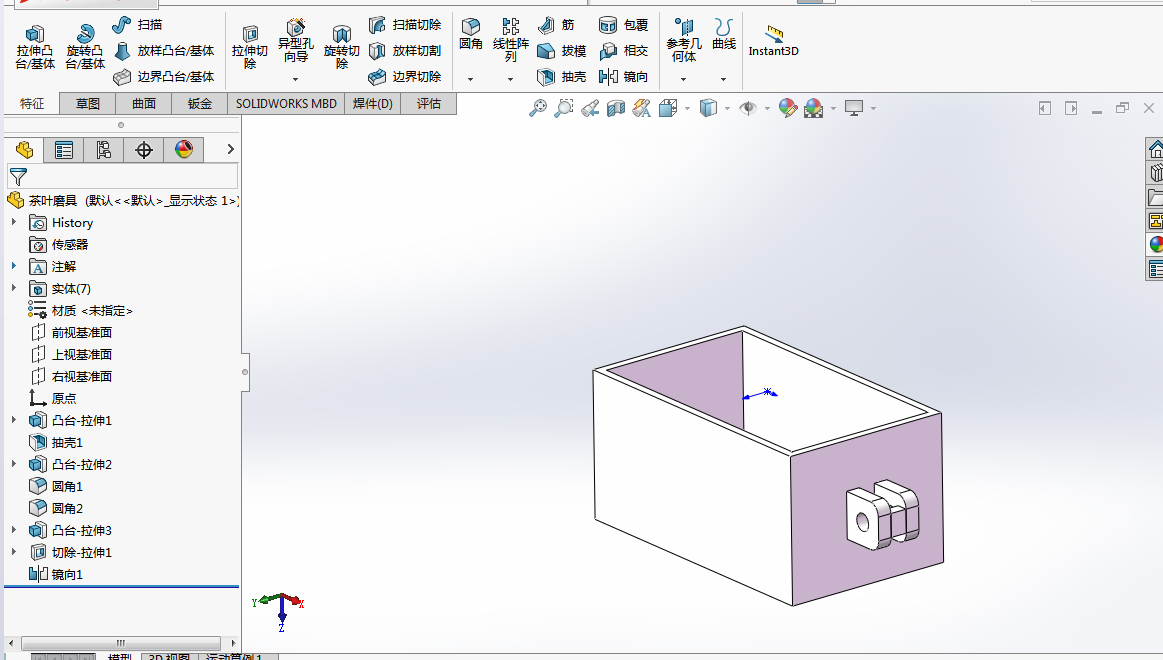The width and height of the screenshot is (1163, 660).
Task: Select the 旋转凸台/基体 revolve tool
Action: click(85, 47)
